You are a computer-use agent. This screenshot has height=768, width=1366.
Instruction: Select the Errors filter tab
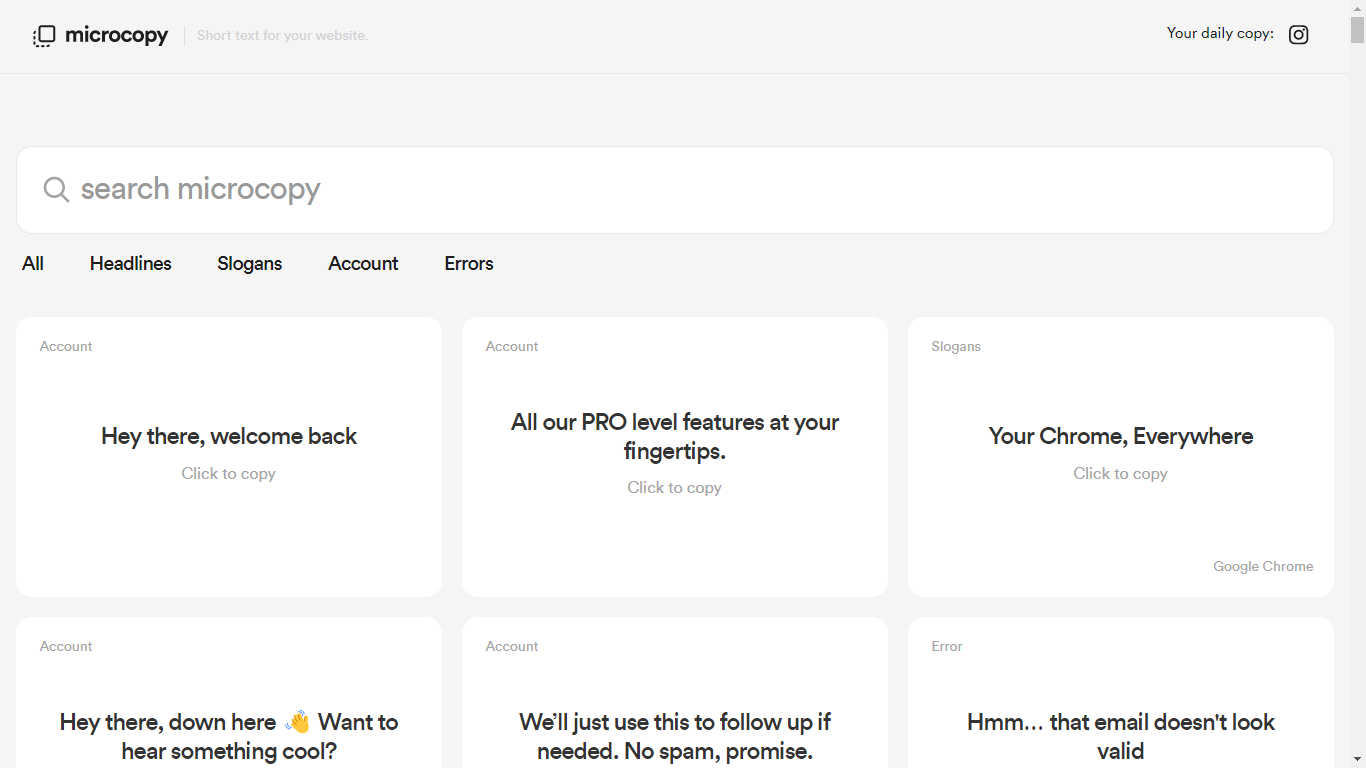pyautogui.click(x=469, y=264)
